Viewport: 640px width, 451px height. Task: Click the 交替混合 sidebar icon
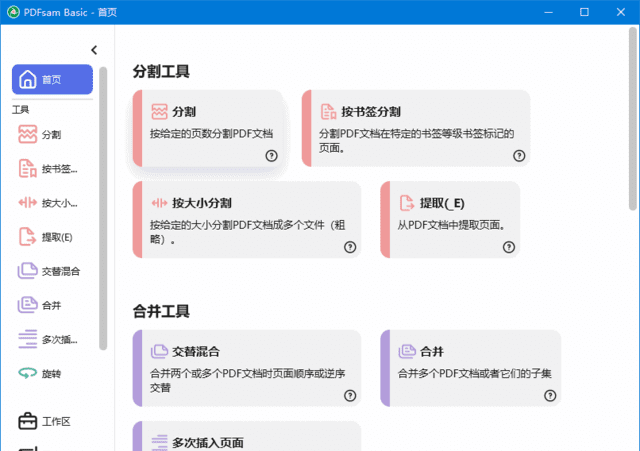27,271
